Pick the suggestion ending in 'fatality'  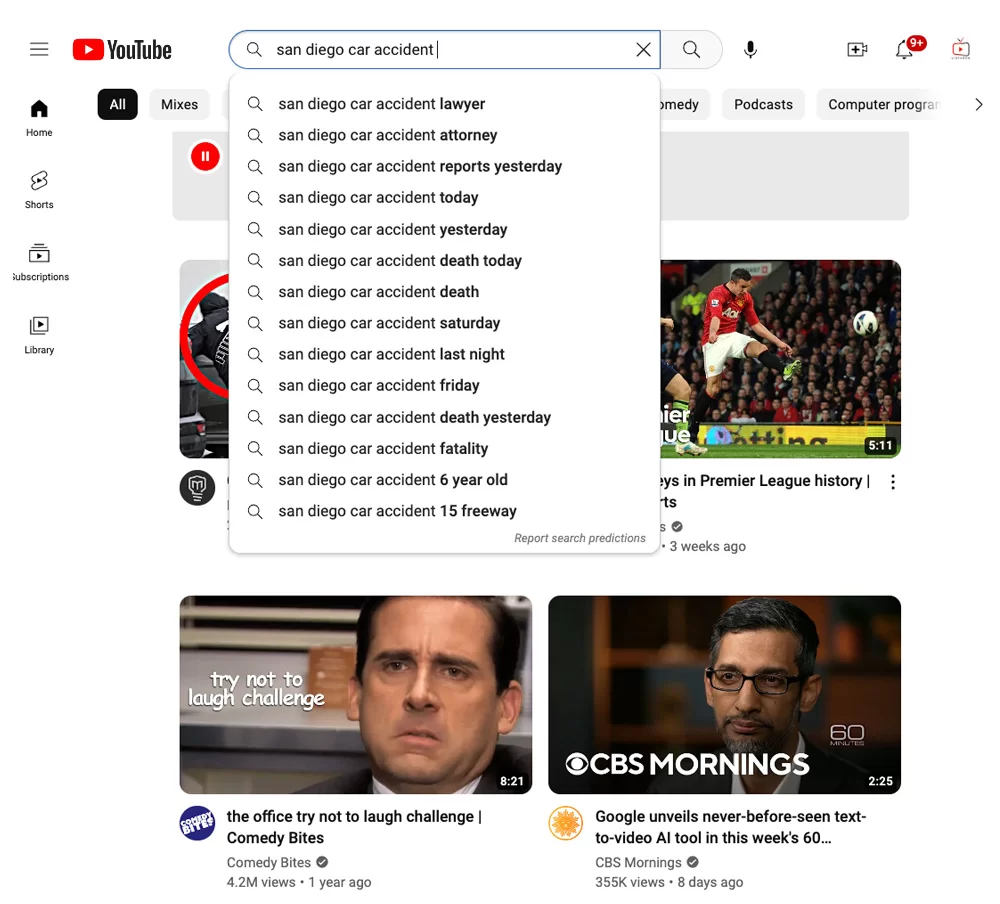(445, 448)
